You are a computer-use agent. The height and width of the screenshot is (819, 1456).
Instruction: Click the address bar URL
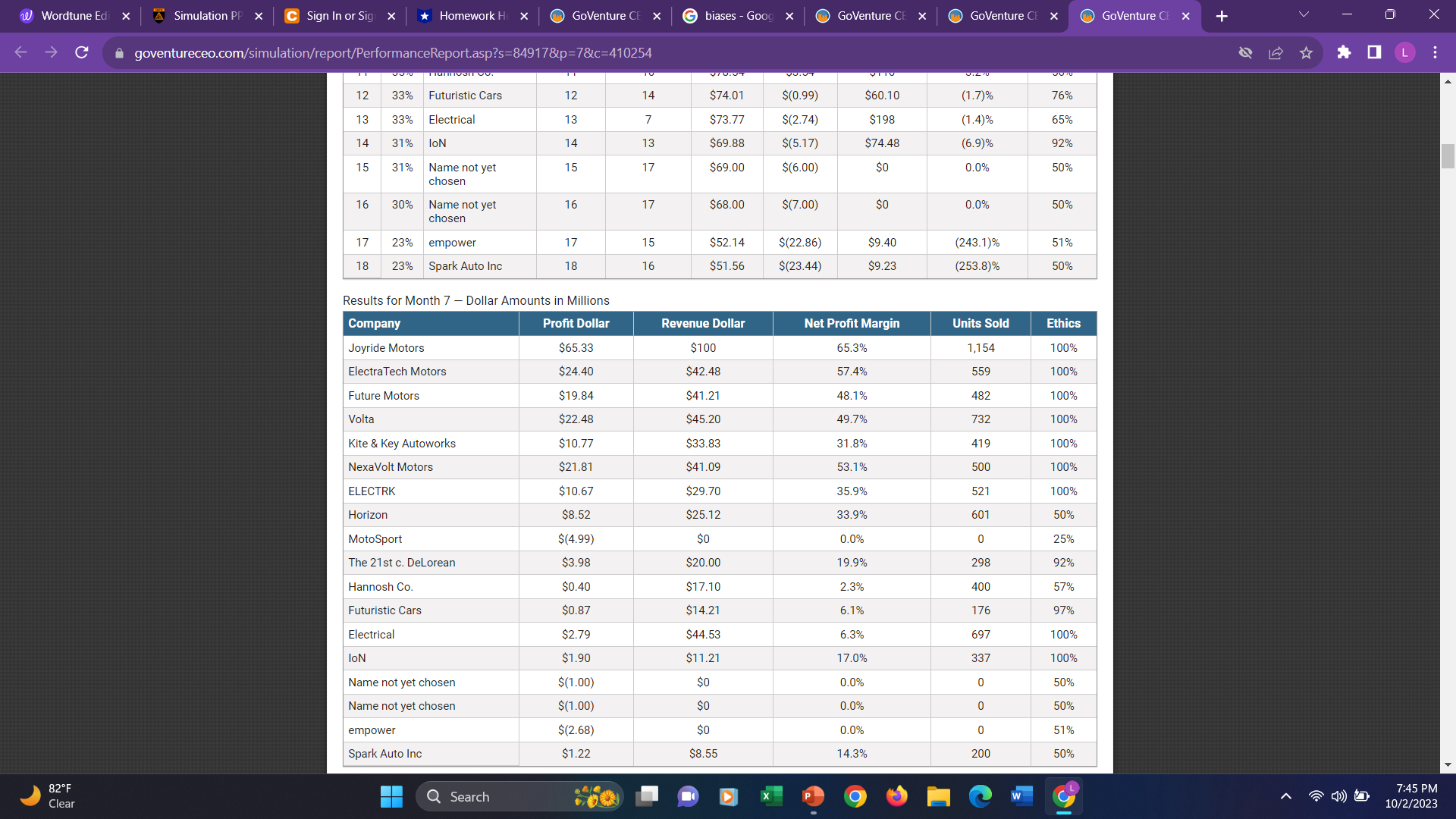click(393, 53)
